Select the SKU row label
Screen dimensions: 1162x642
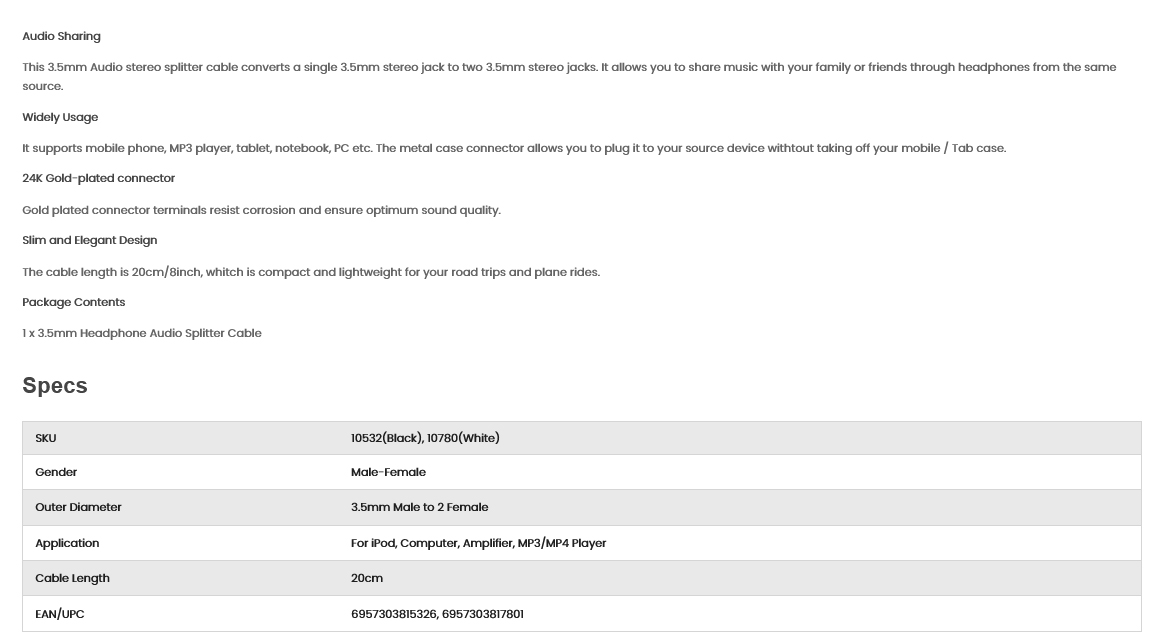point(46,438)
